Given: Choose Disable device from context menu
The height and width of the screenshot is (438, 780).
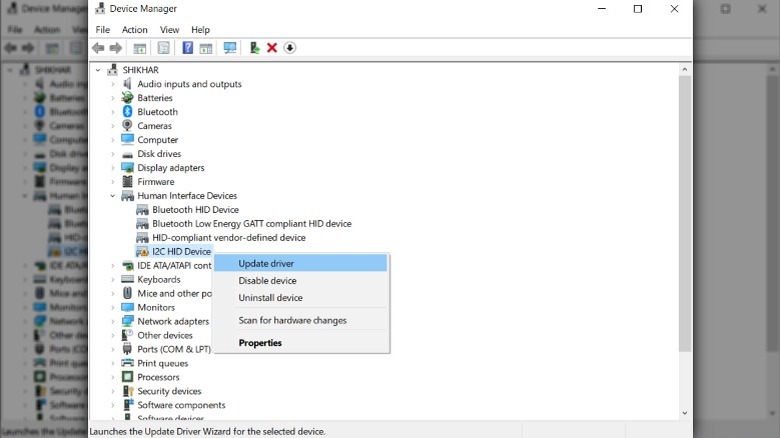Looking at the screenshot, I should (301, 280).
